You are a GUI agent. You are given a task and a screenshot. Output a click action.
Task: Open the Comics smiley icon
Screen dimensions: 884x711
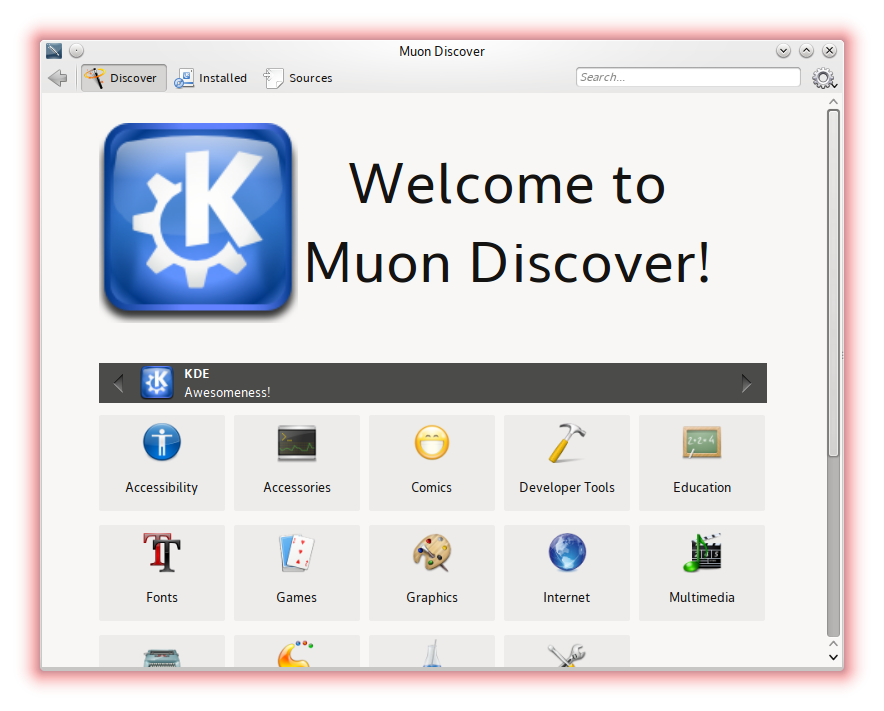[432, 443]
